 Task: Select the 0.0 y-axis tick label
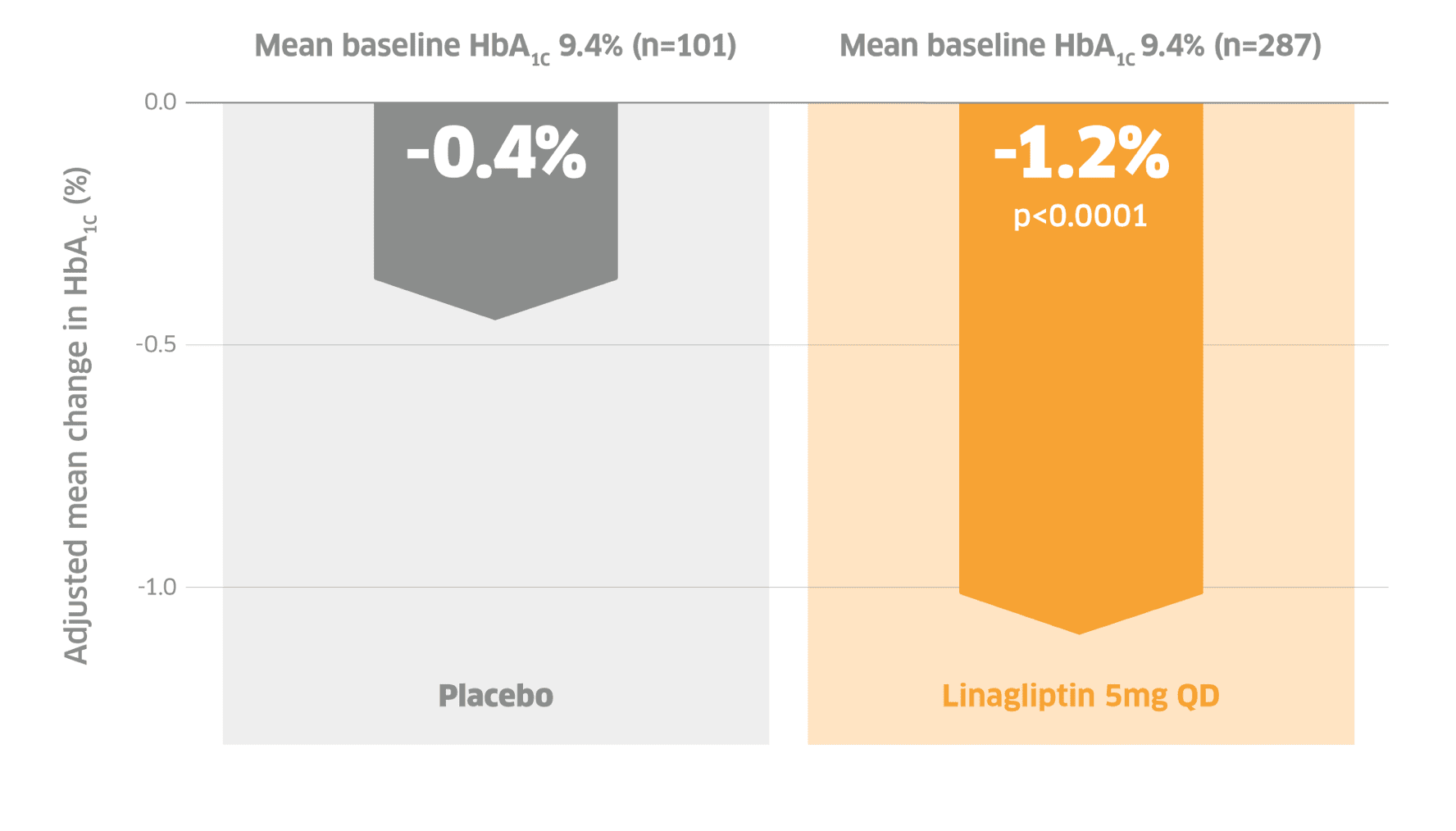tap(161, 102)
